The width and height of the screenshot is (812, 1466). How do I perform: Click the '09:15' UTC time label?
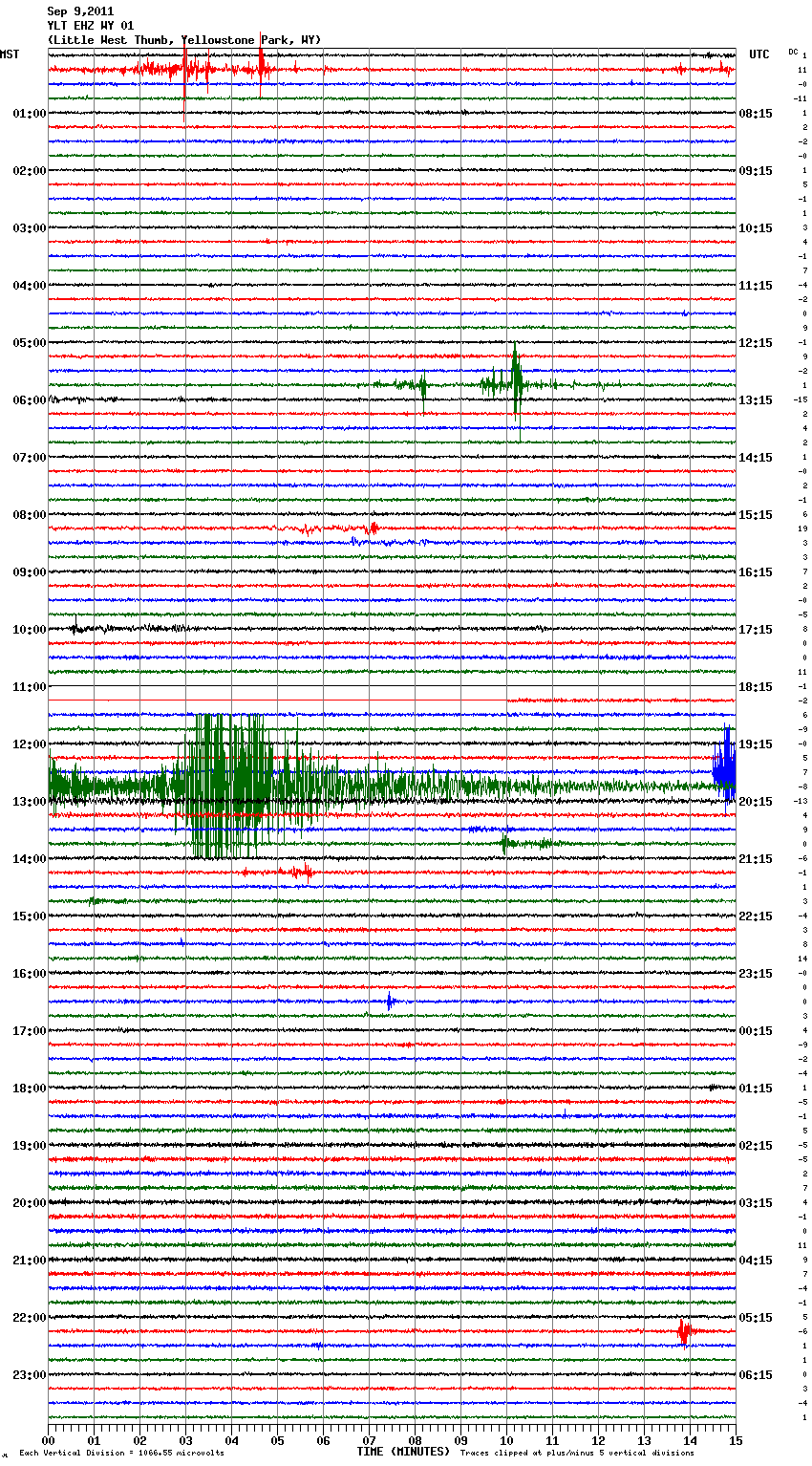coord(756,171)
